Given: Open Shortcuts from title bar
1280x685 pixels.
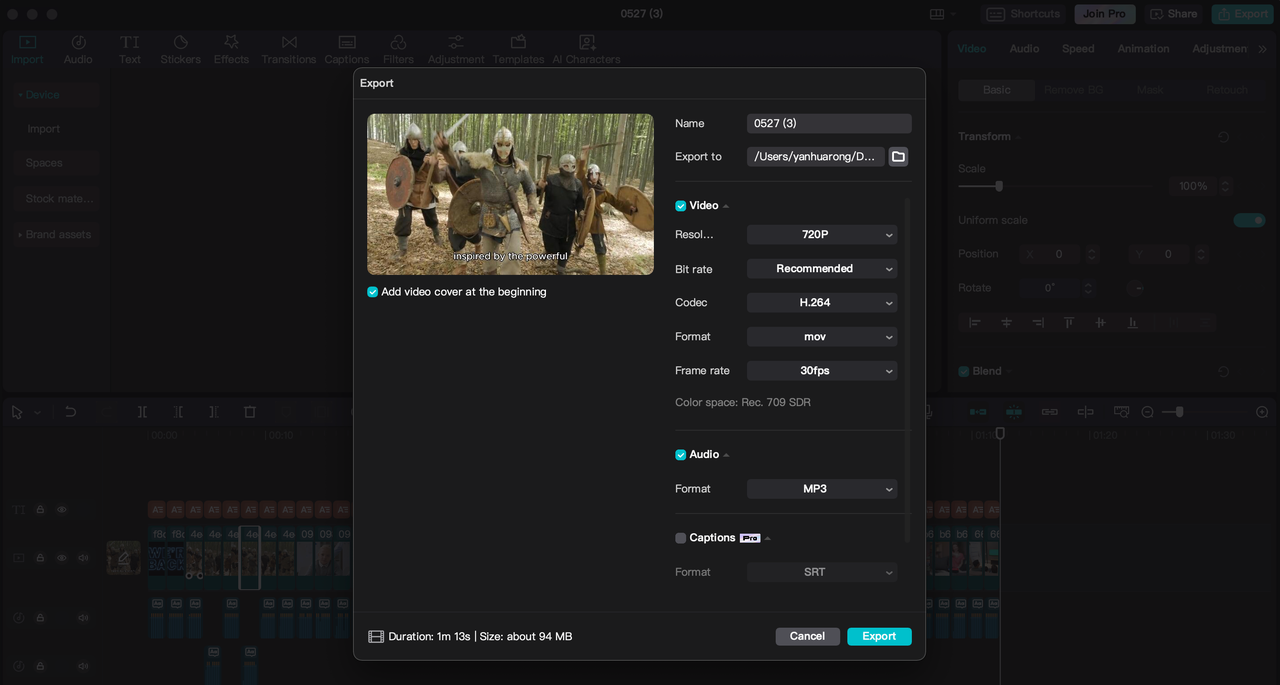Looking at the screenshot, I should click(x=1024, y=14).
